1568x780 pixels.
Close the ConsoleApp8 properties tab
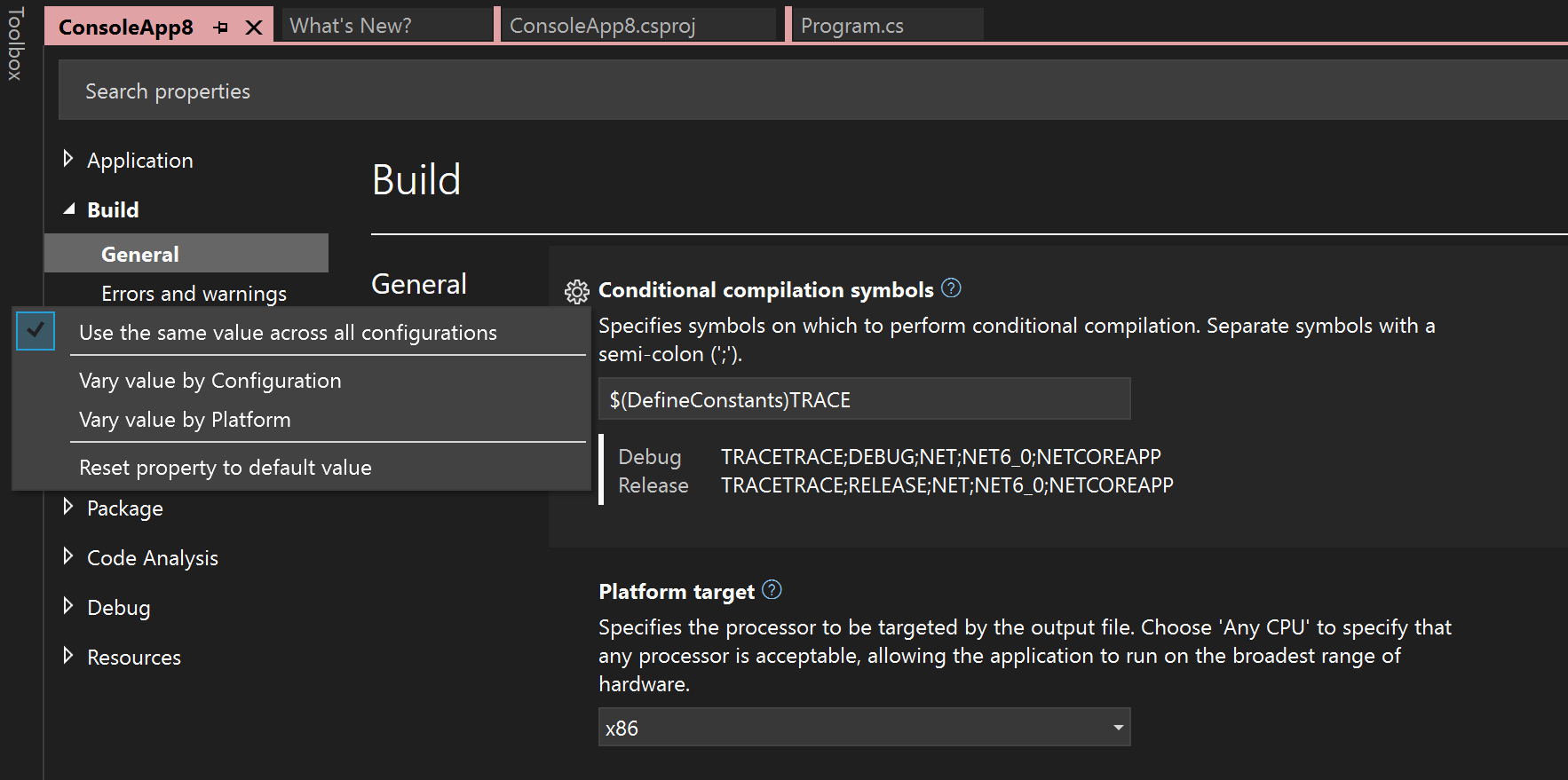[x=254, y=28]
